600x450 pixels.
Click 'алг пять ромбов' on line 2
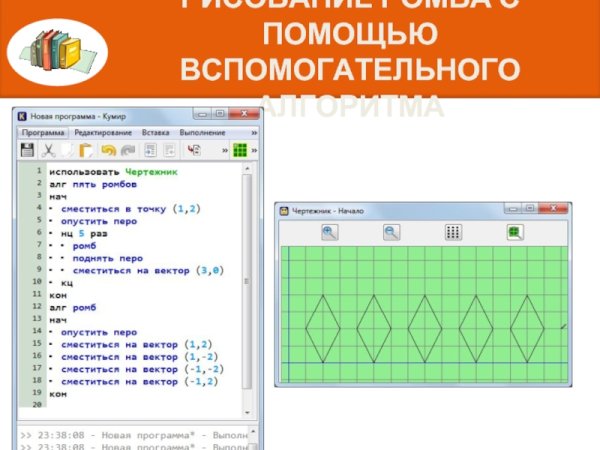[x=93, y=184]
